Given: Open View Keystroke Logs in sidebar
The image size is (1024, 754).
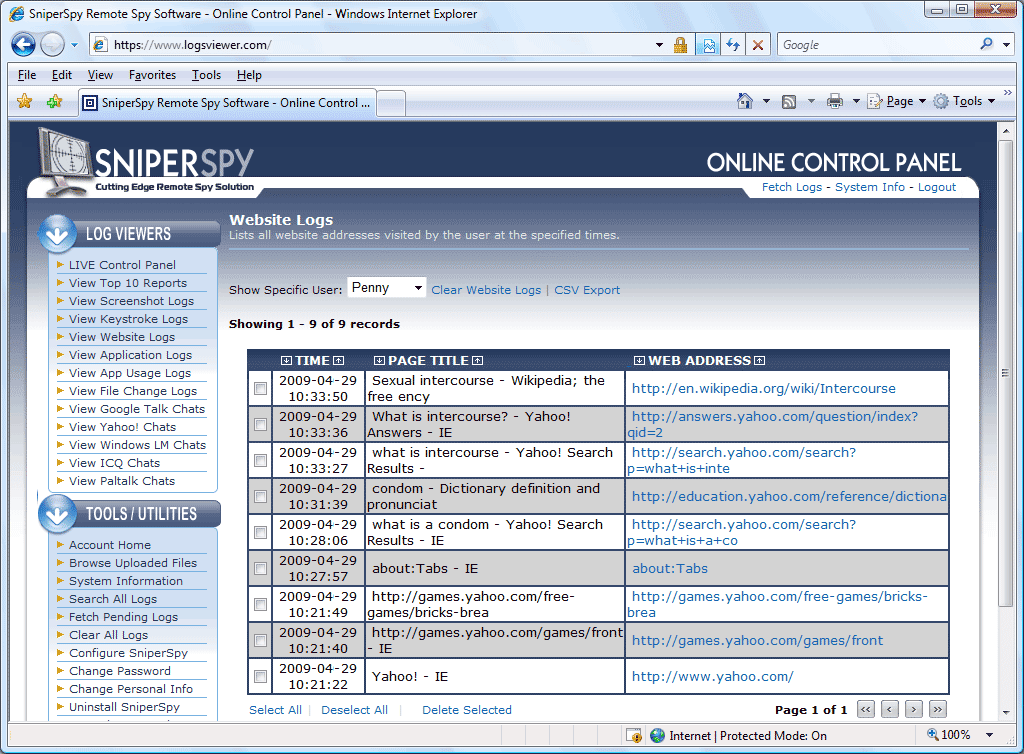Looking at the screenshot, I should pos(128,319).
